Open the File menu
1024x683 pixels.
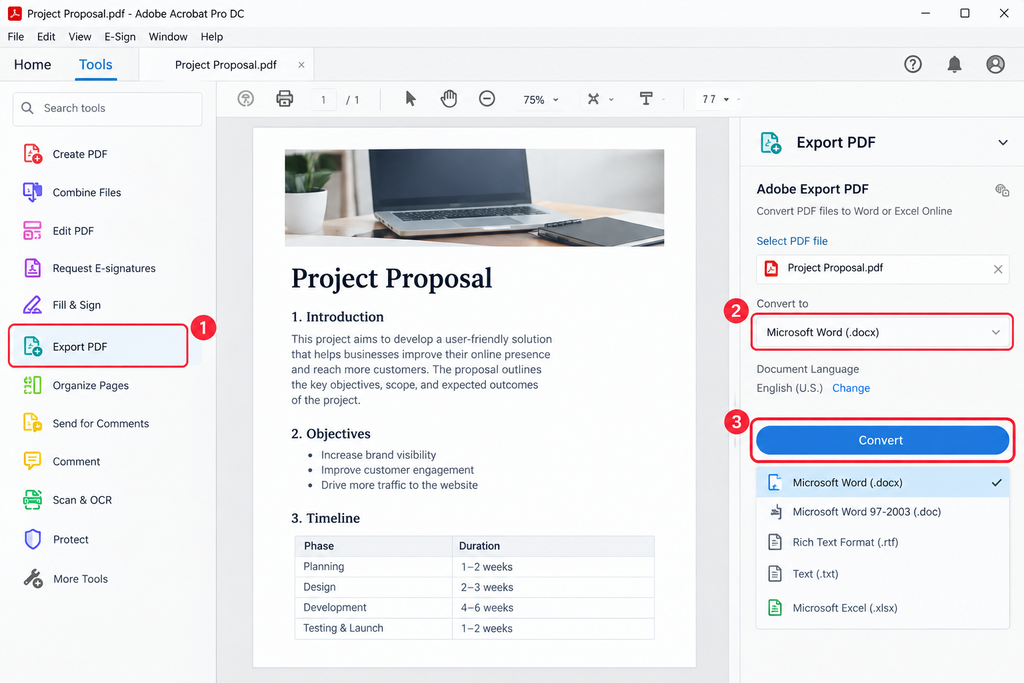[x=16, y=37]
